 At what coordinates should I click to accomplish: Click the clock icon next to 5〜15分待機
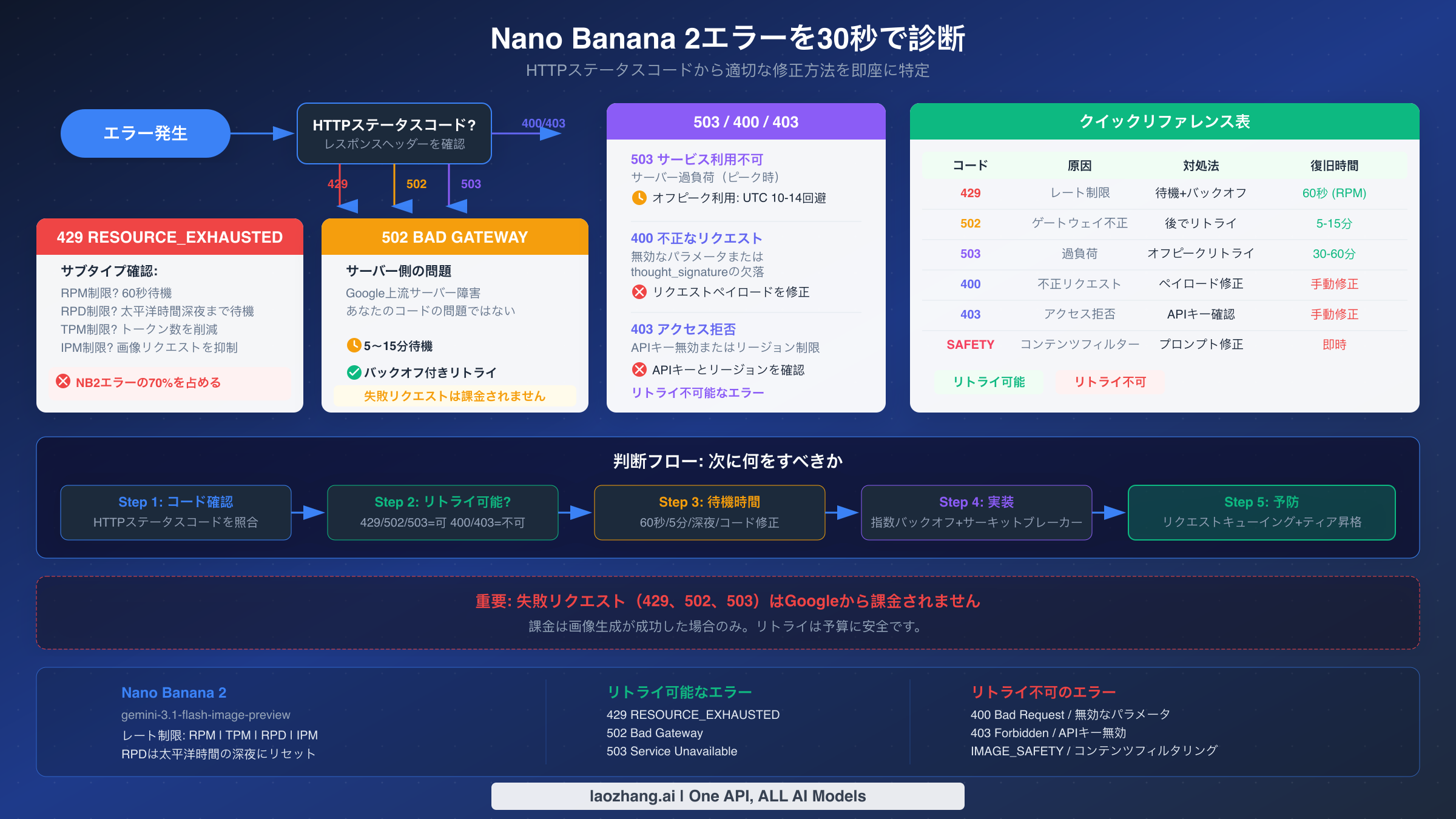coord(354,345)
